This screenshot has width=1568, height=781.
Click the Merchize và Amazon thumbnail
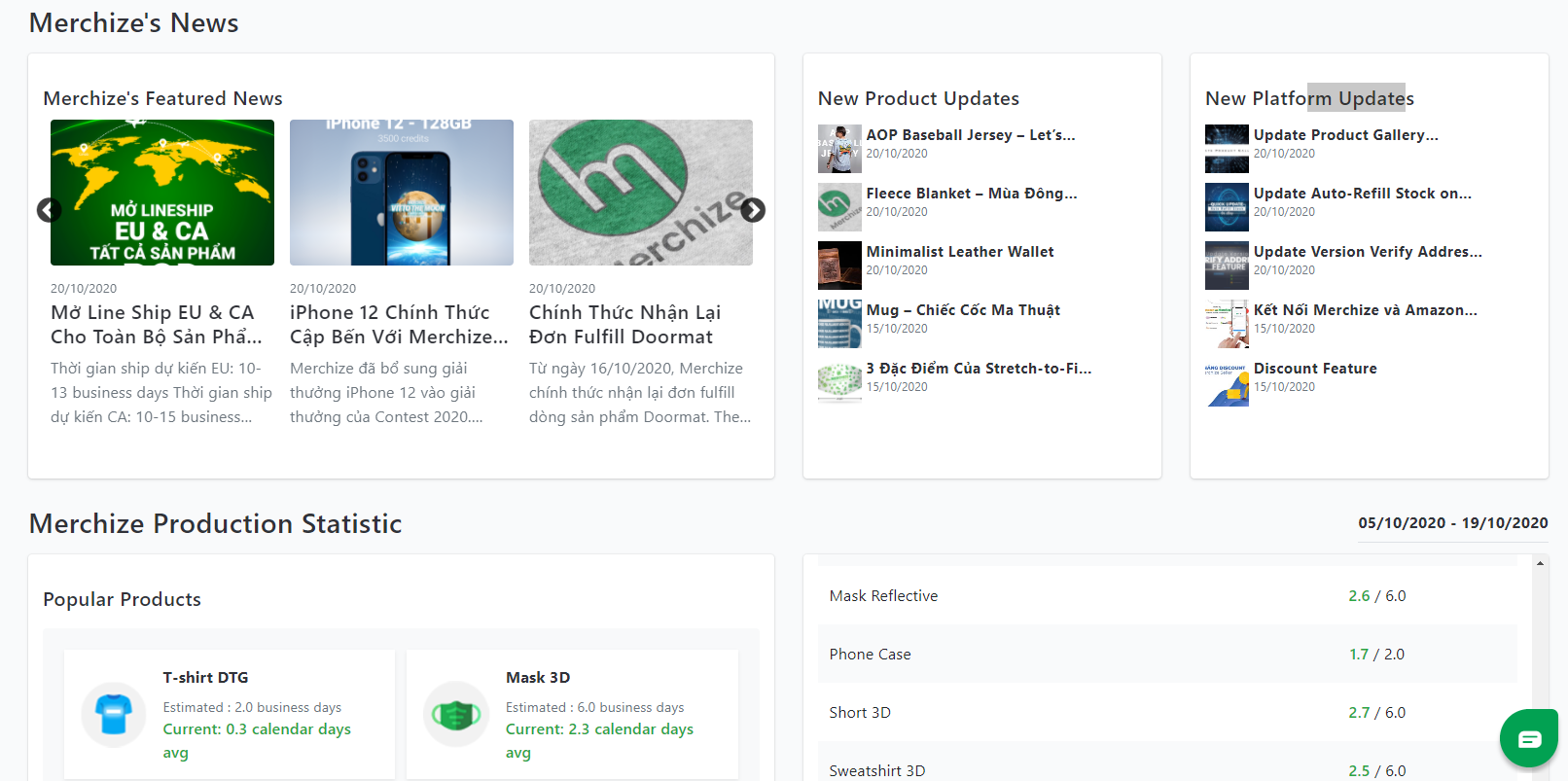coord(1227,324)
